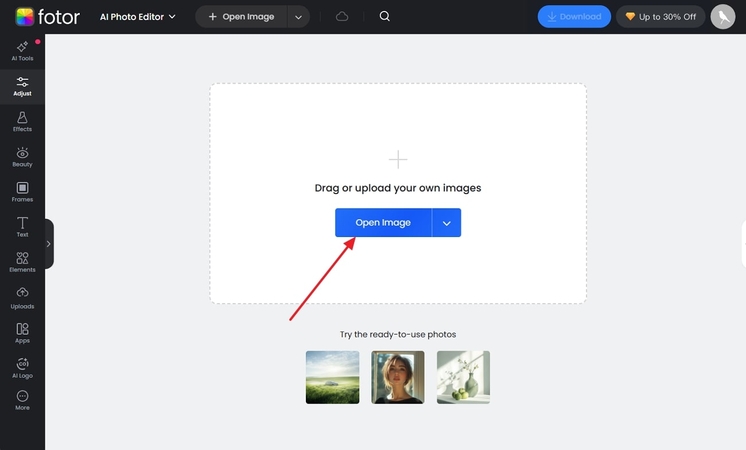Open the user profile avatar
The height and width of the screenshot is (450, 746).
(x=723, y=17)
